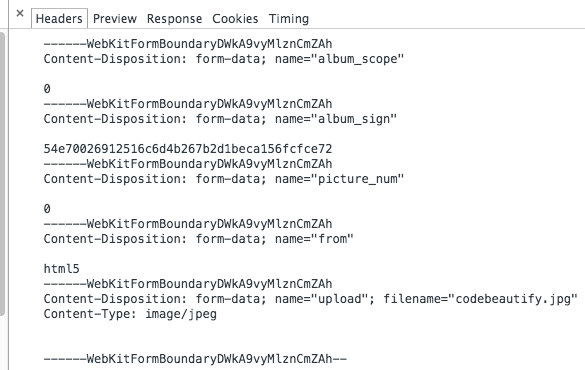
Task: Click the codebeautify.jpg filename text
Action: [513, 299]
